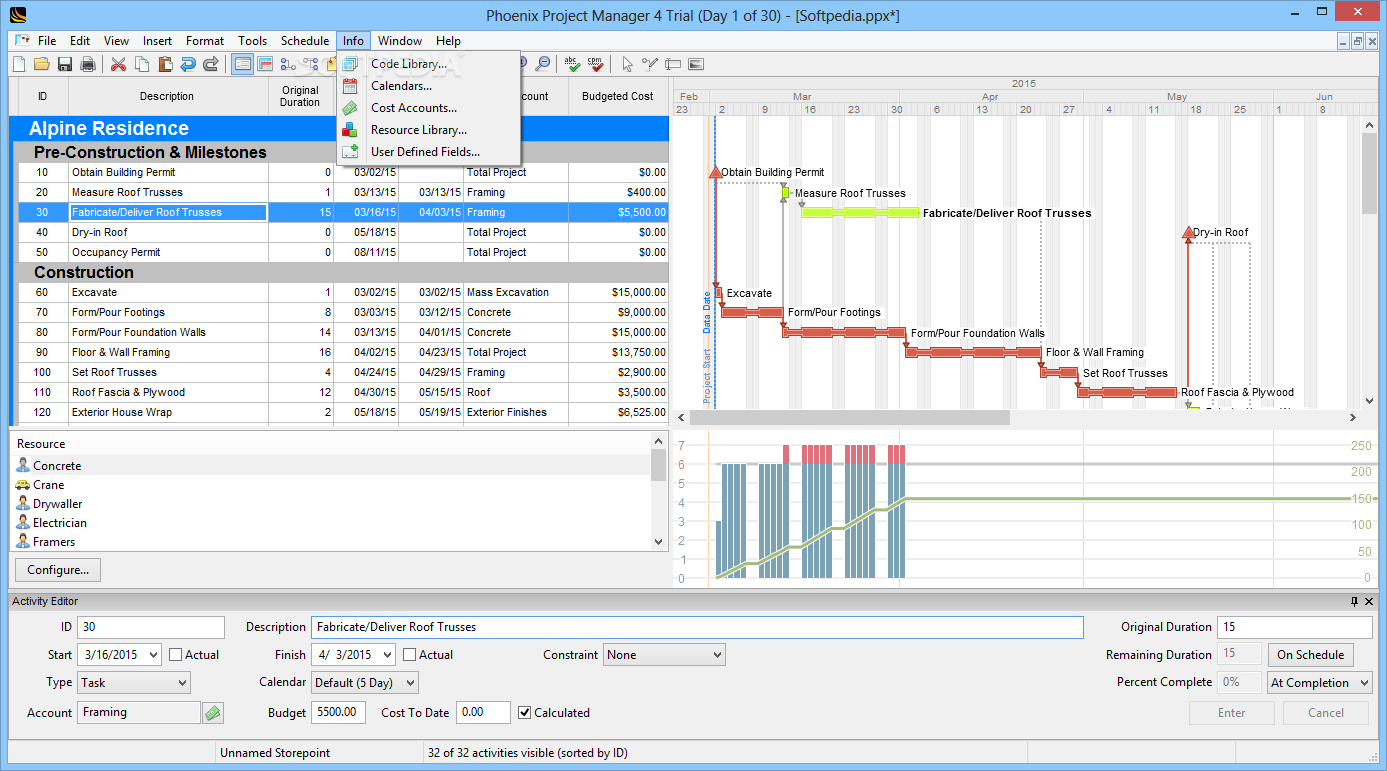1387x771 pixels.
Task: Click the Original Duration input field
Action: 1294,627
